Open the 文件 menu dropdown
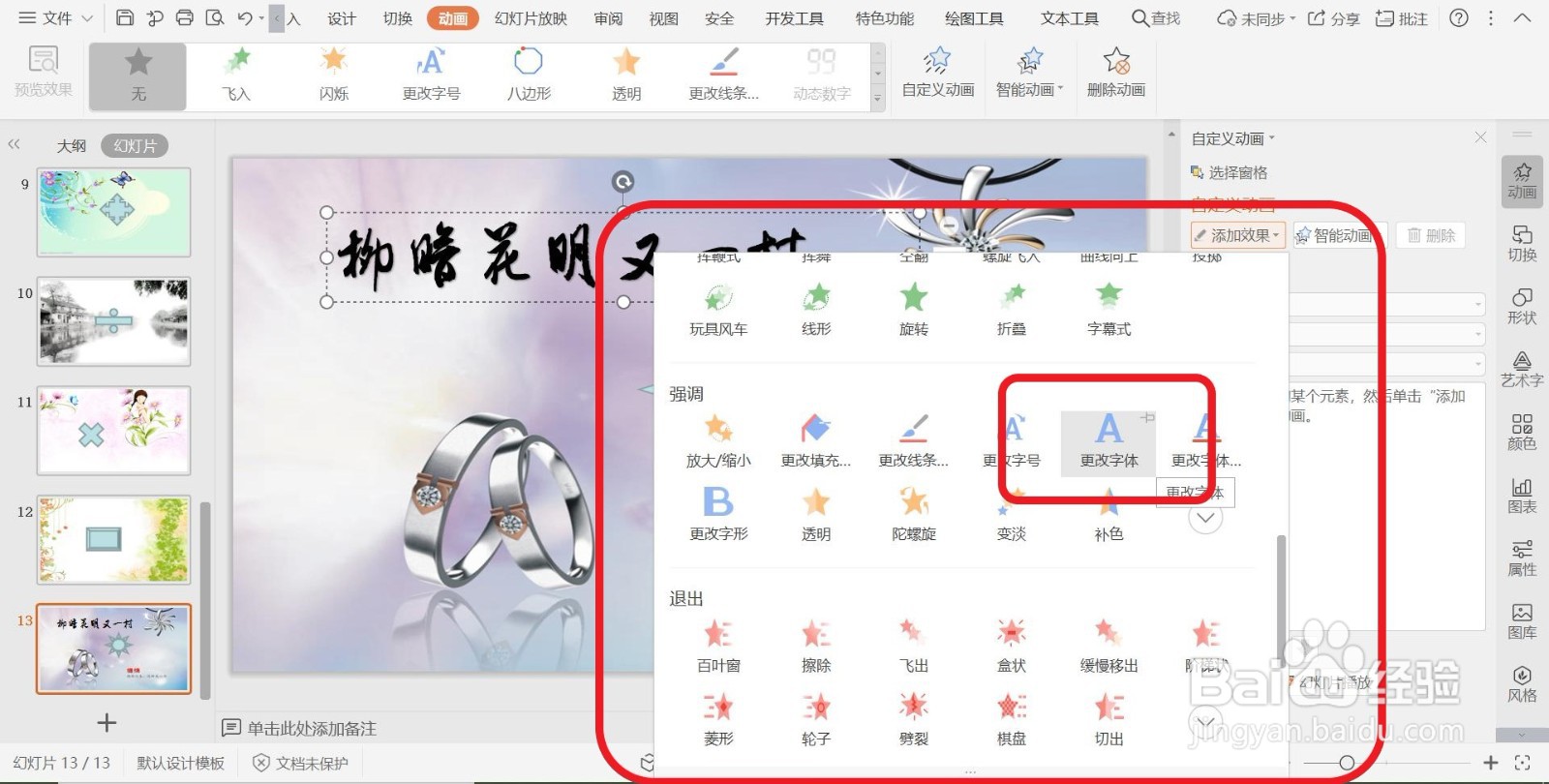Viewport: 1549px width, 784px height. pos(55,18)
